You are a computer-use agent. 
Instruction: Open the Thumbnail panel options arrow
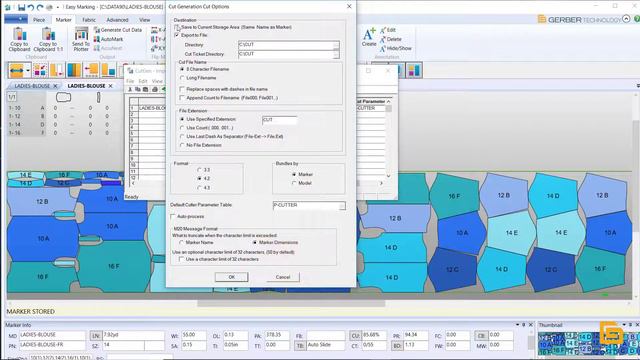click(x=624, y=325)
